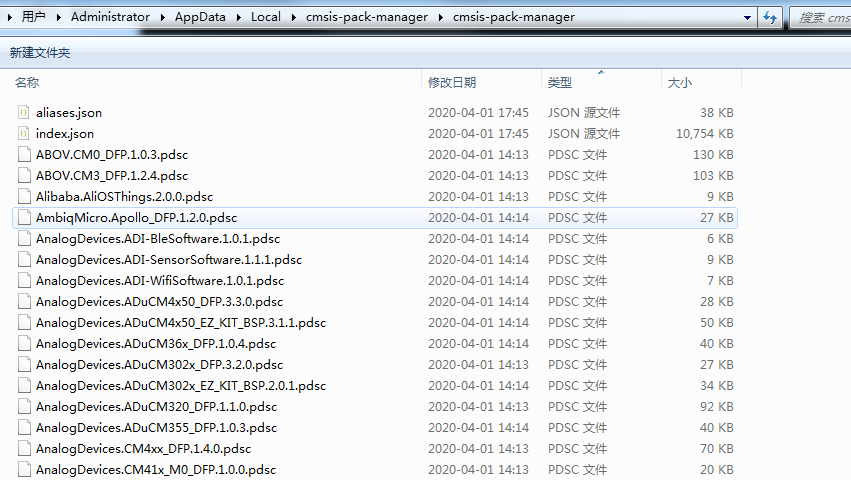Click the ADI-BleSoftware.1.0.1.pdsc file icon
The width and height of the screenshot is (851, 480).
(23, 239)
